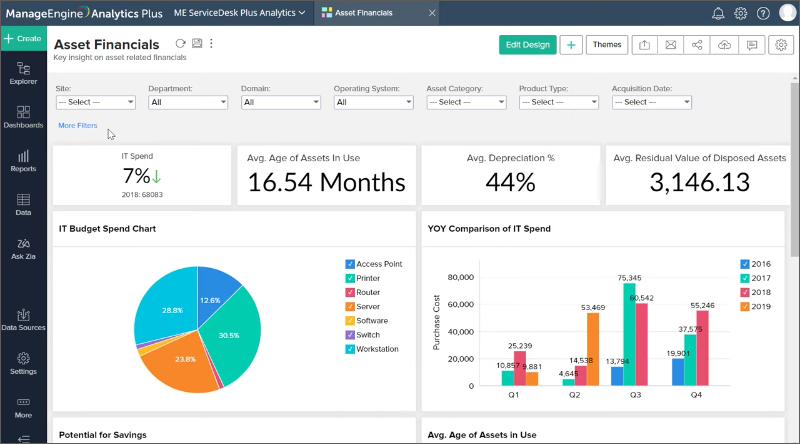Click the share icon in toolbar

[x=697, y=45]
